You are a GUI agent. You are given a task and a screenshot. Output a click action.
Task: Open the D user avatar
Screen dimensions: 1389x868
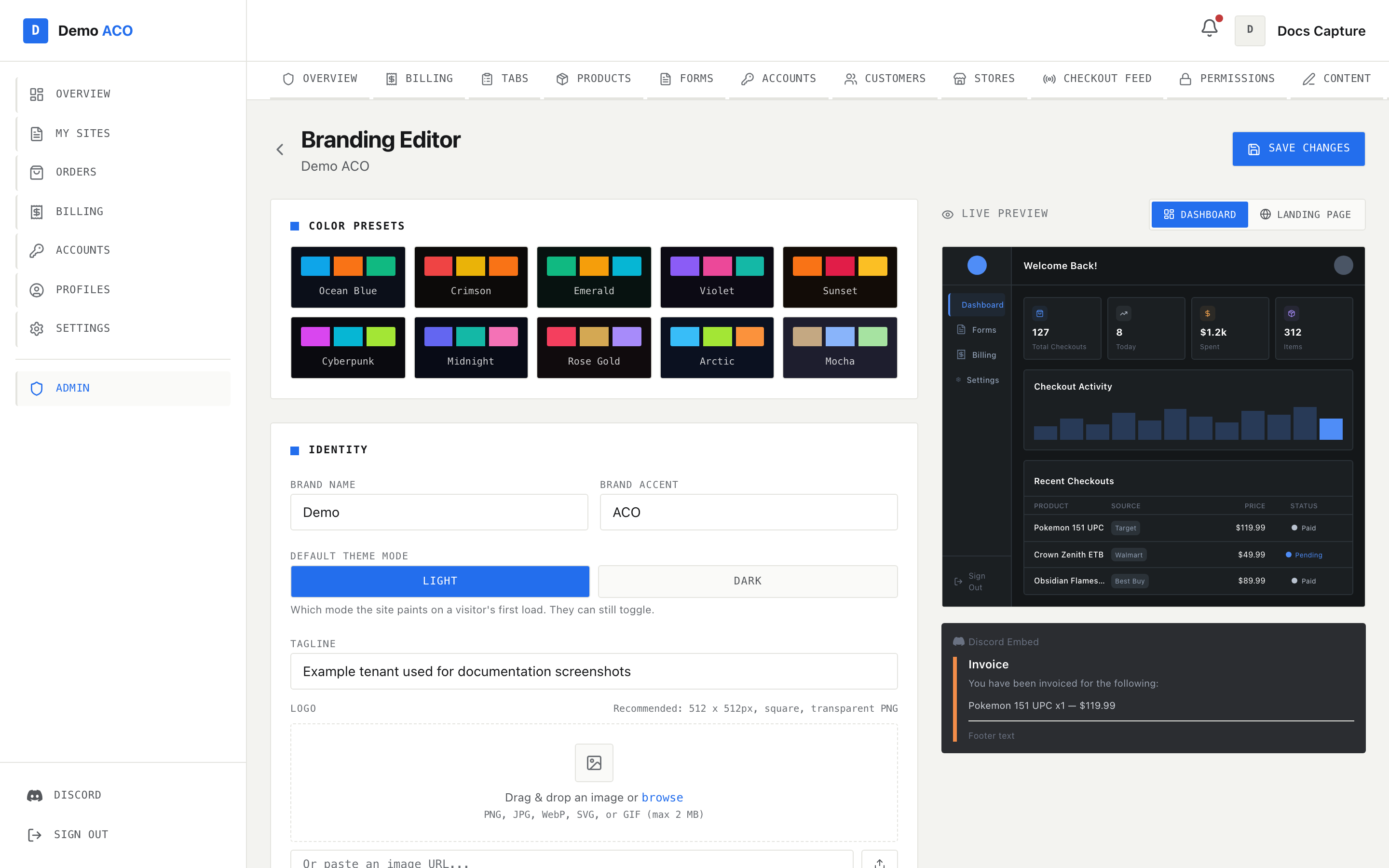pyautogui.click(x=1250, y=30)
